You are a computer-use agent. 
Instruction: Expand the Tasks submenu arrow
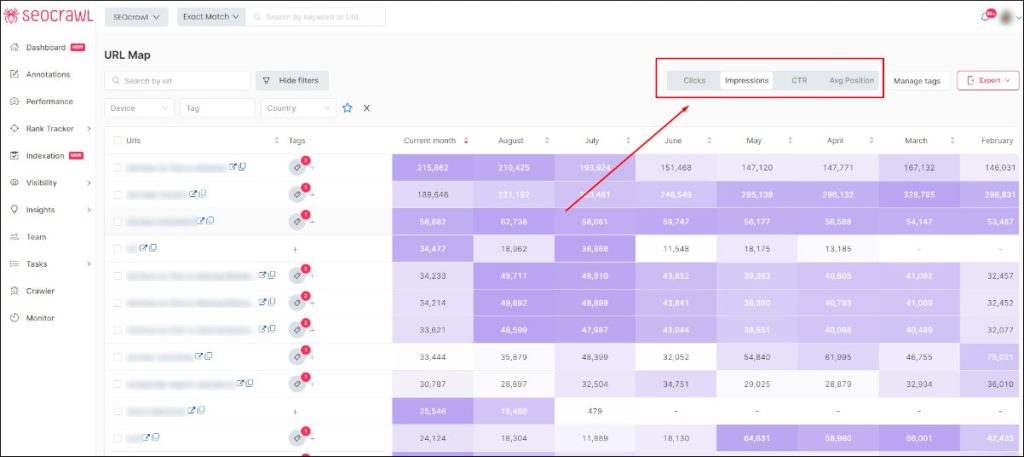[89, 264]
